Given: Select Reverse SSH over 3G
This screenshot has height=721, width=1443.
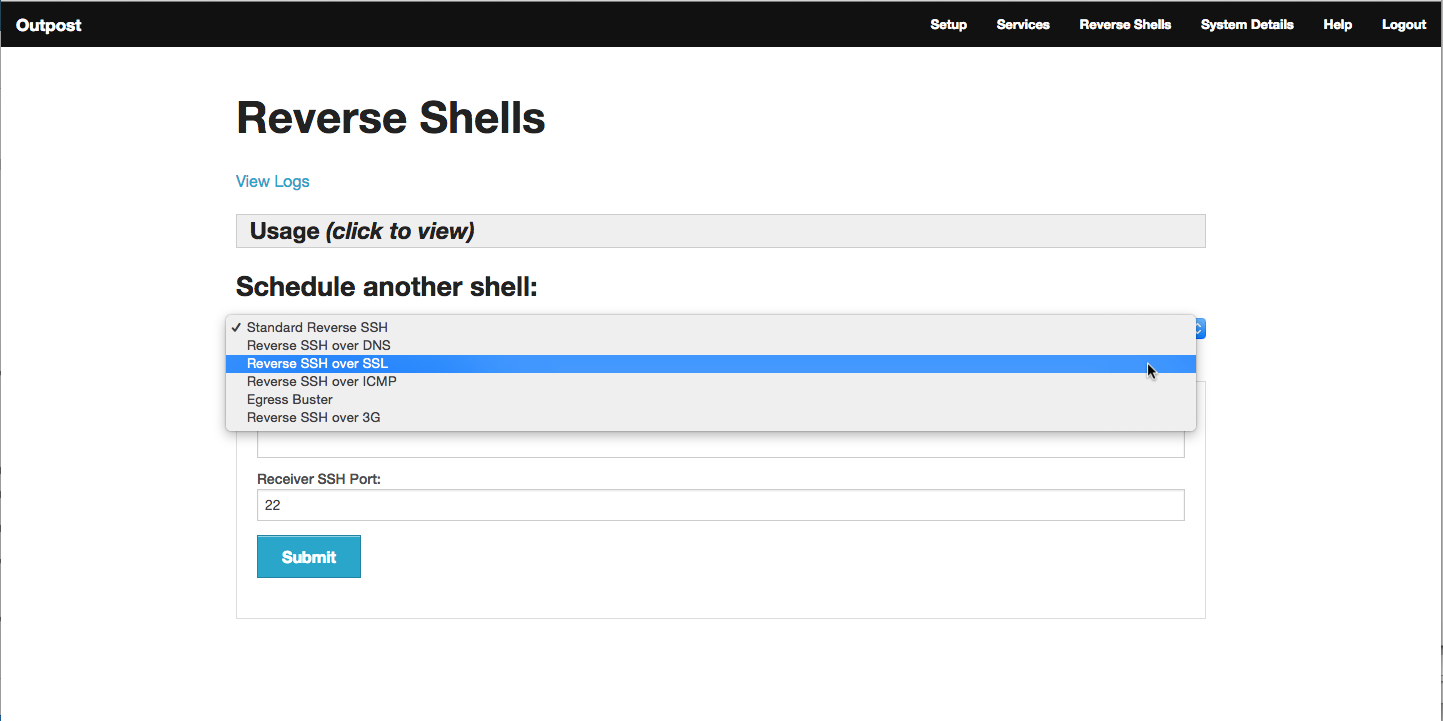Looking at the screenshot, I should (x=313, y=418).
